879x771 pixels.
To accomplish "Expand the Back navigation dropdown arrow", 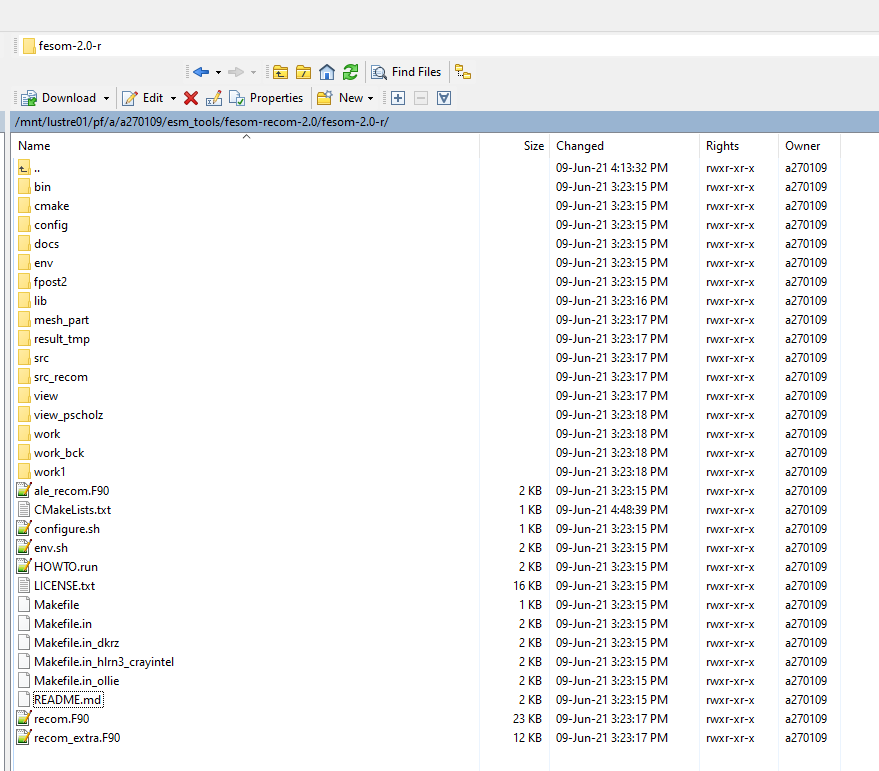I will [x=217, y=71].
